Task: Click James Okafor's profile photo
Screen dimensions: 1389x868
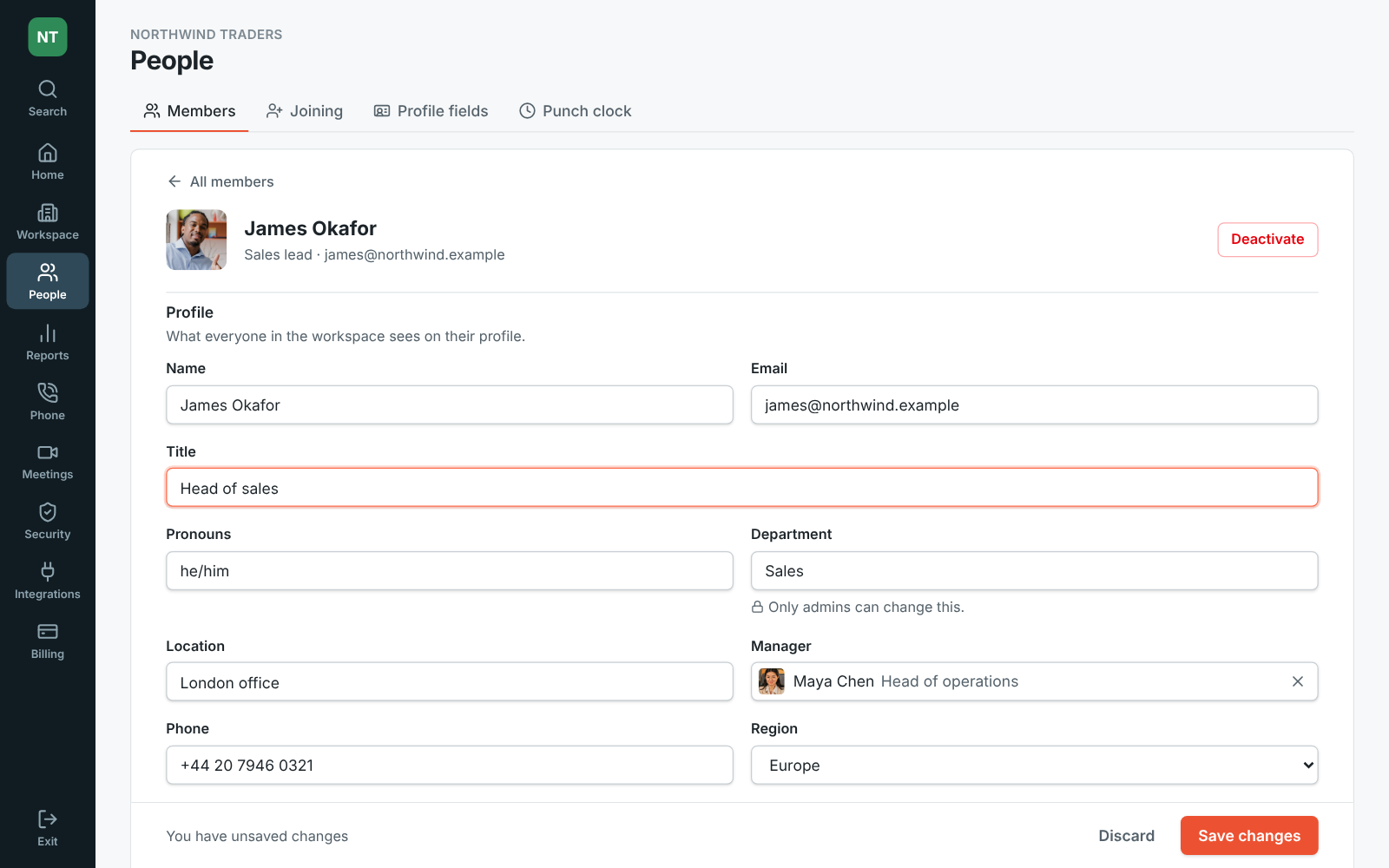Action: coord(196,240)
